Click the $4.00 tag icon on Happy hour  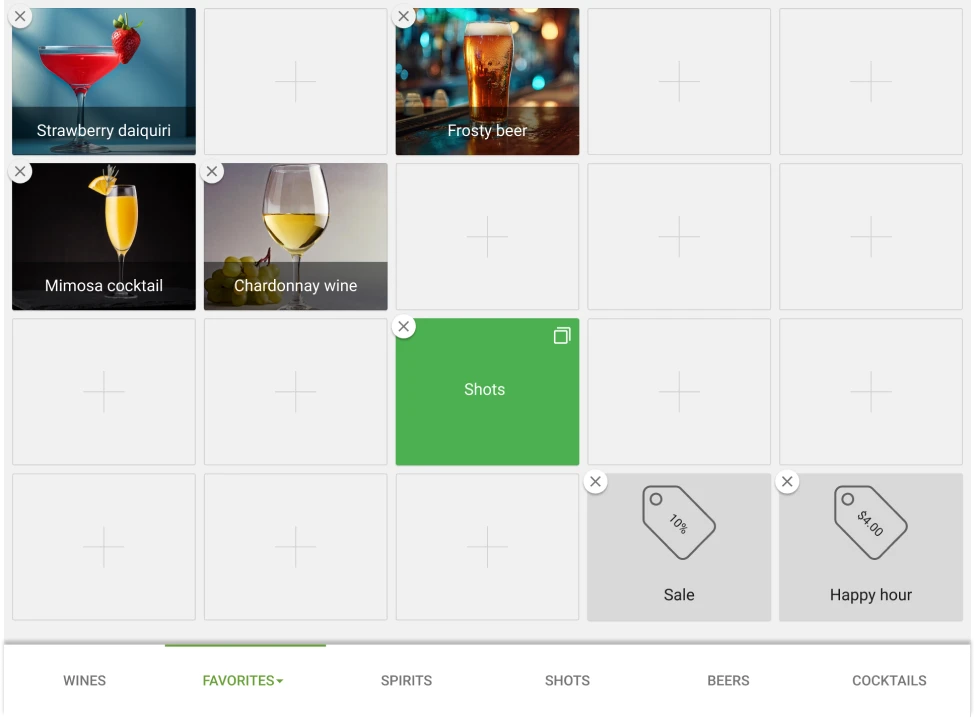pyautogui.click(x=869, y=521)
